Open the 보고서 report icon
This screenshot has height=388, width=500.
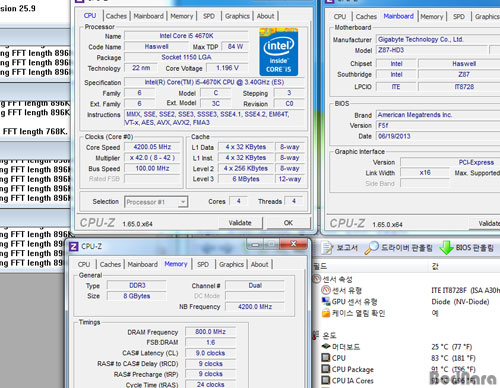327,248
